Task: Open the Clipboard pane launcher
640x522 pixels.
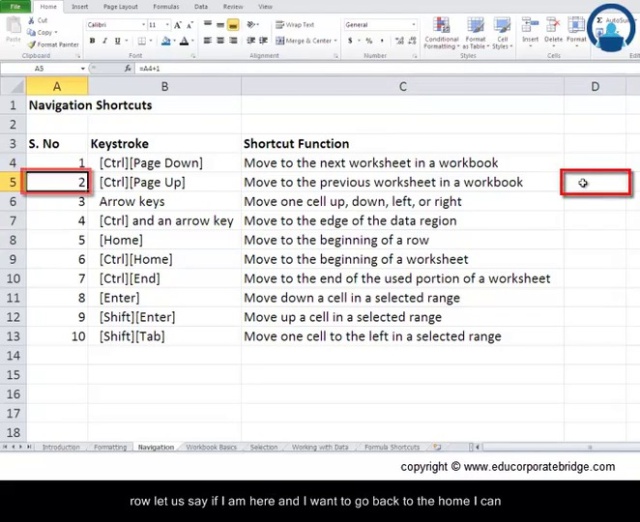Action: click(78, 56)
